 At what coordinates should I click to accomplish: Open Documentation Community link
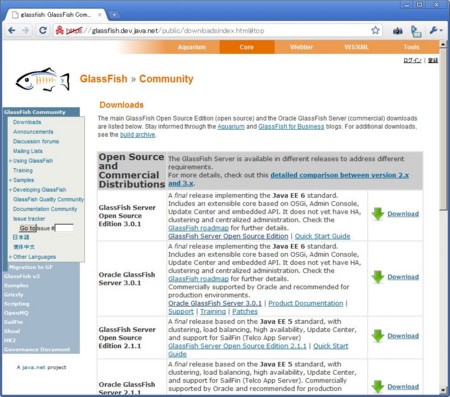[45, 209]
